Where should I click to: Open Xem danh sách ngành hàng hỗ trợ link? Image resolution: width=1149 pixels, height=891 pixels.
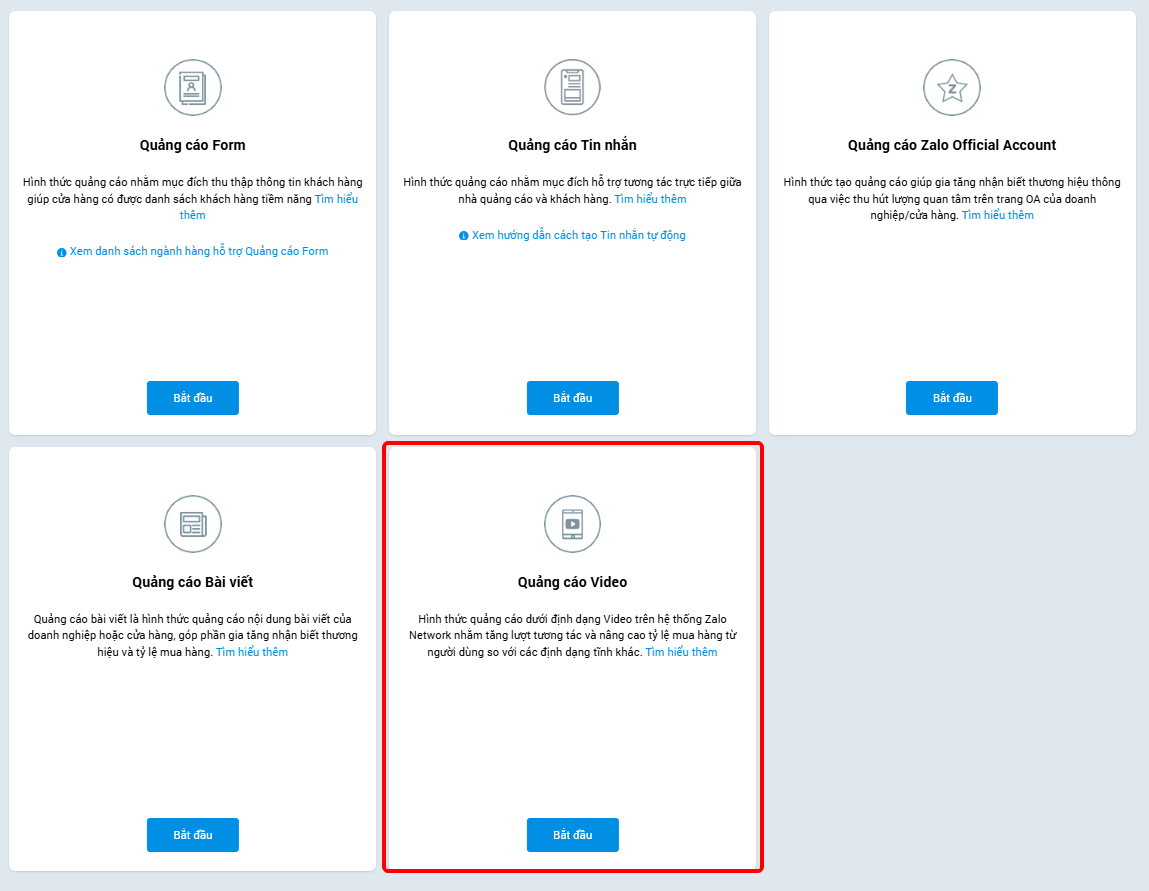(199, 251)
